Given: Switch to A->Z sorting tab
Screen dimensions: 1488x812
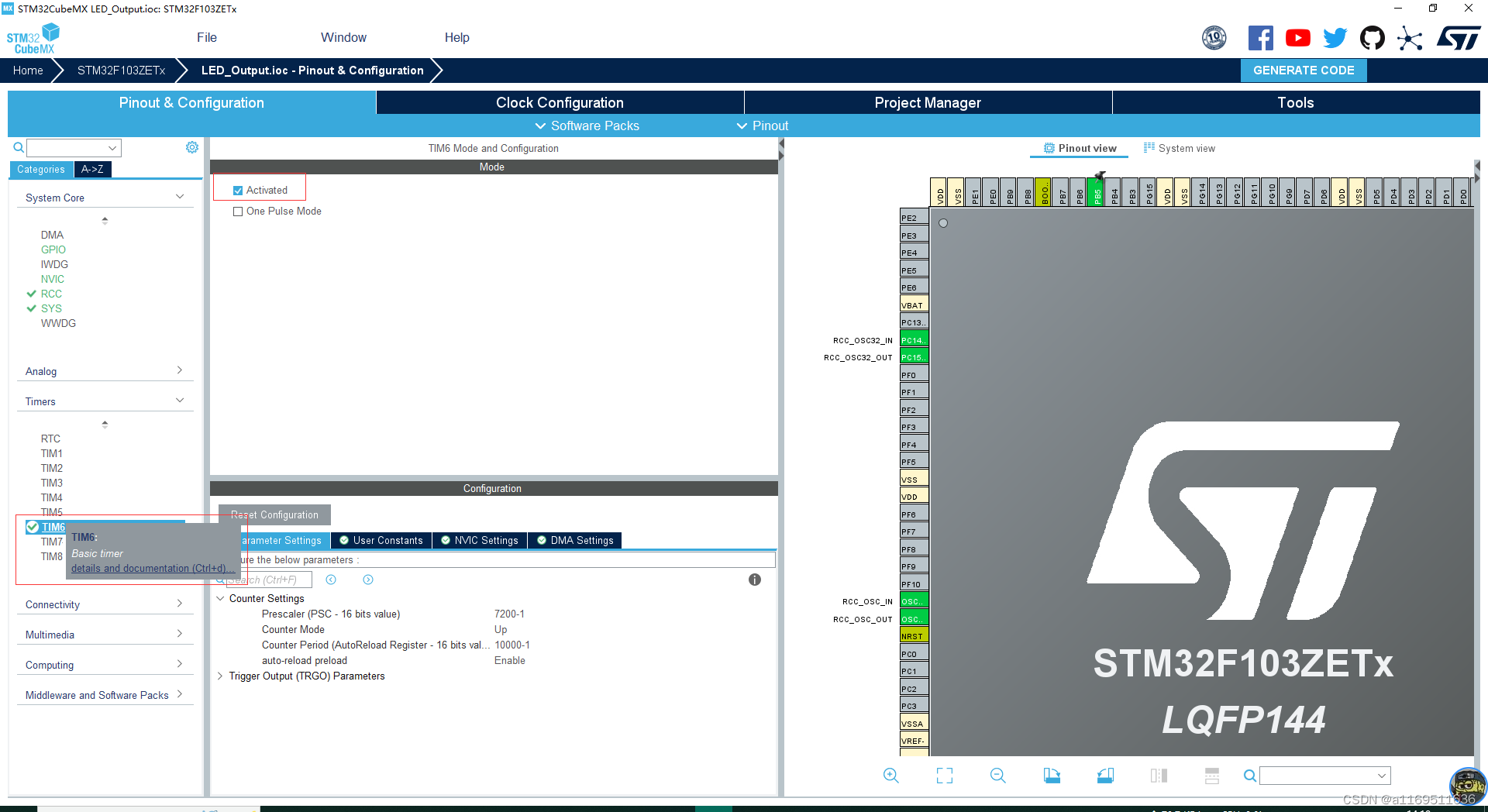Looking at the screenshot, I should 92,169.
